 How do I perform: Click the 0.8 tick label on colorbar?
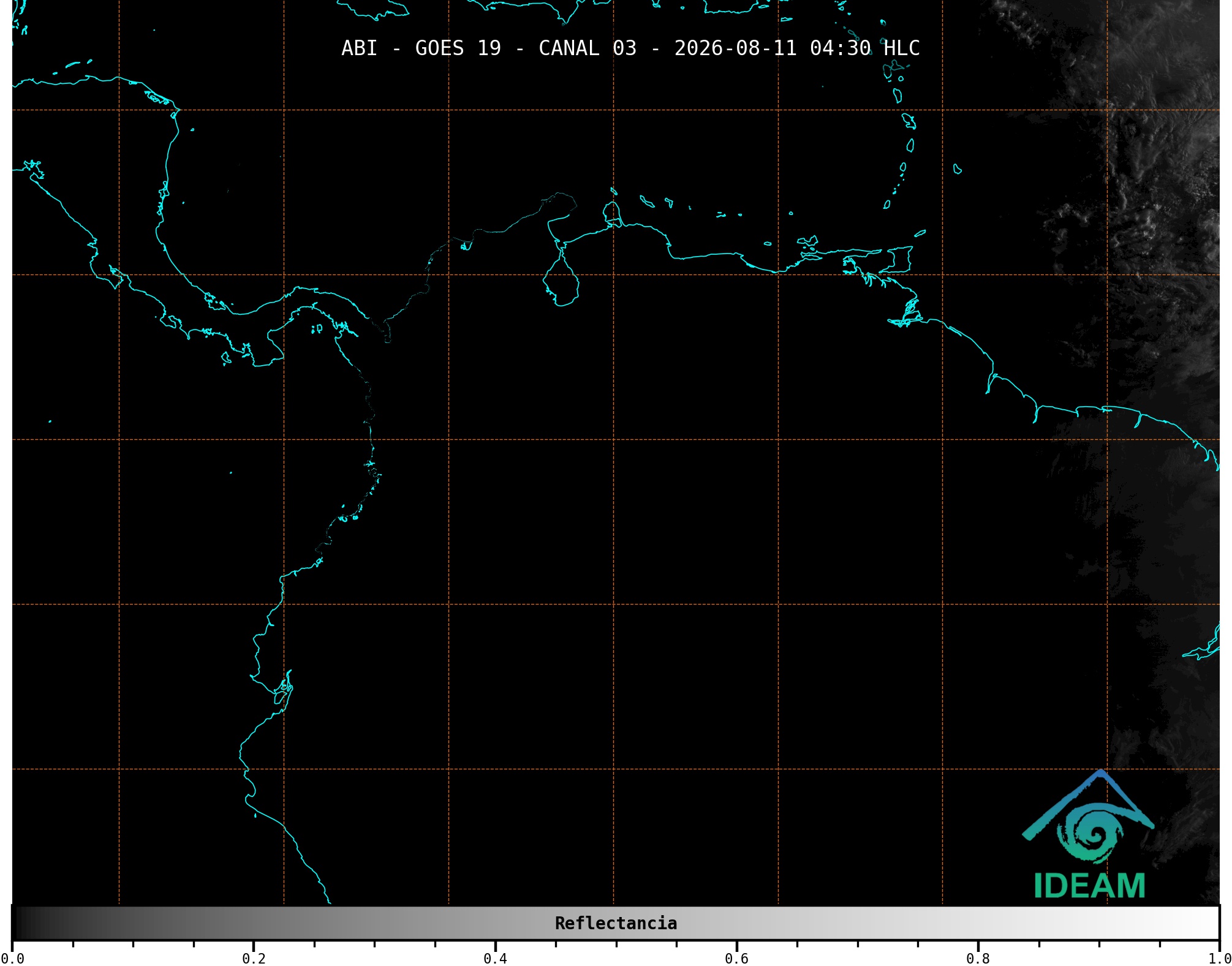pyautogui.click(x=978, y=958)
